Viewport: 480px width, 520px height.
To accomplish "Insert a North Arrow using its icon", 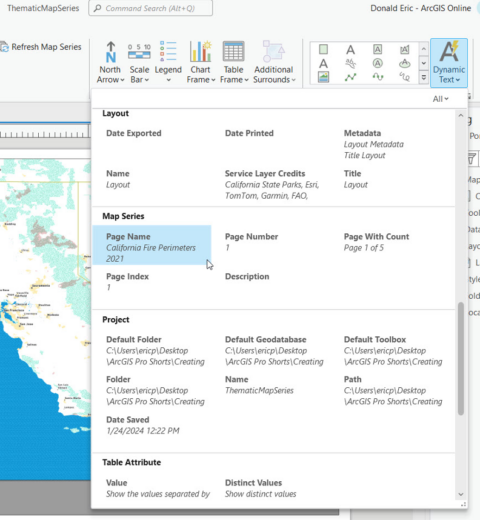I will pyautogui.click(x=111, y=52).
